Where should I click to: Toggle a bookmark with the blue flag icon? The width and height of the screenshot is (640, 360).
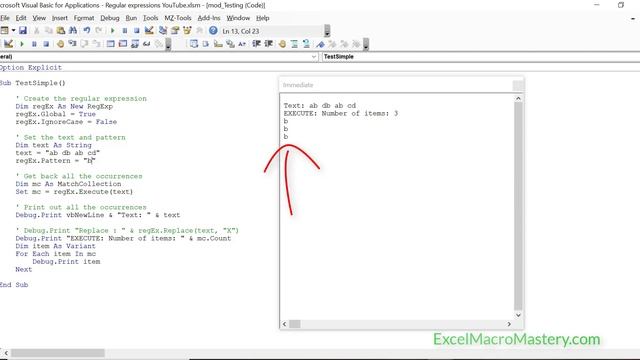pos(320,44)
